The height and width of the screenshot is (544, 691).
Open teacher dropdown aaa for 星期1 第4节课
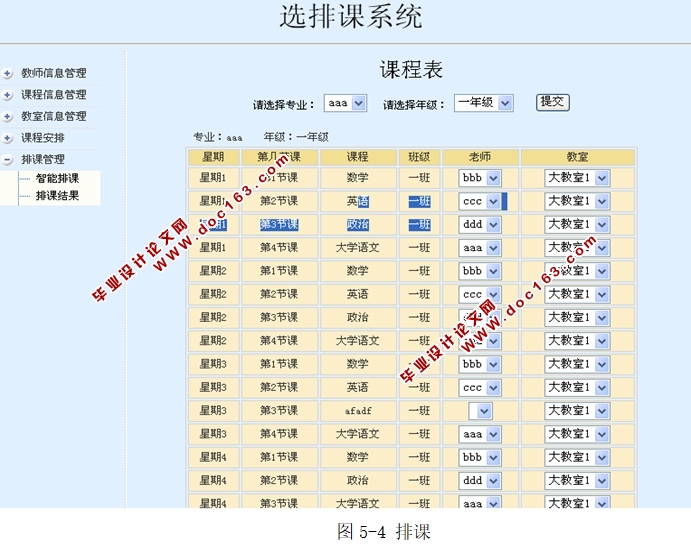(x=479, y=248)
